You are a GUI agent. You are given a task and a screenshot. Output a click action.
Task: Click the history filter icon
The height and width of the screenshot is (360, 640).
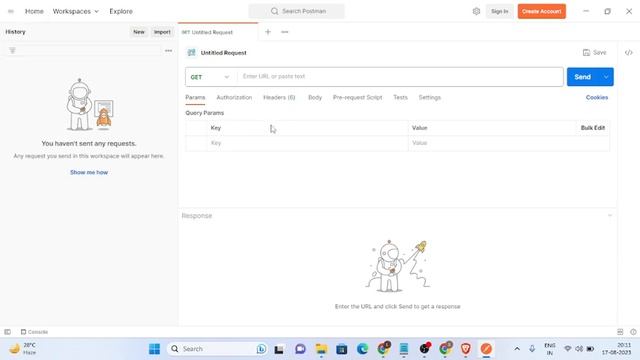pyautogui.click(x=12, y=51)
